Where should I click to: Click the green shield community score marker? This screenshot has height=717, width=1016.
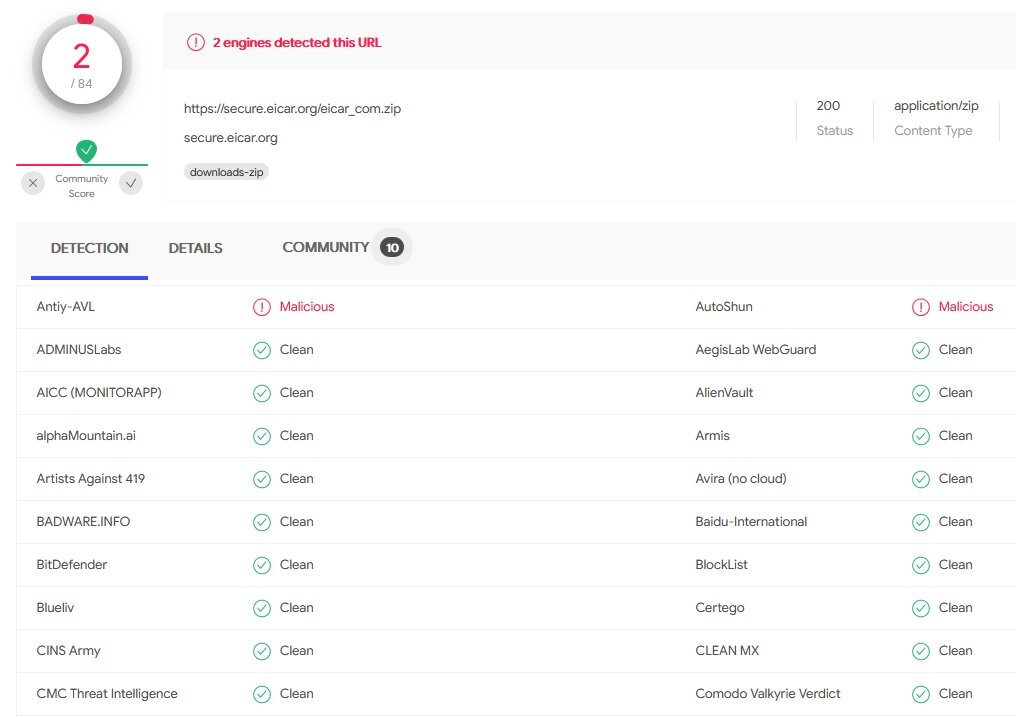point(86,151)
